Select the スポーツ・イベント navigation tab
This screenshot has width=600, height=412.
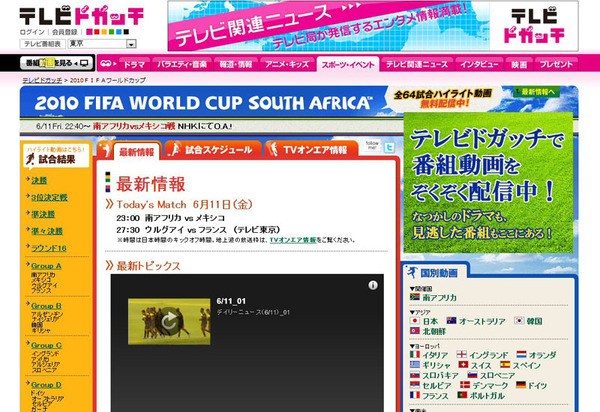tap(348, 64)
